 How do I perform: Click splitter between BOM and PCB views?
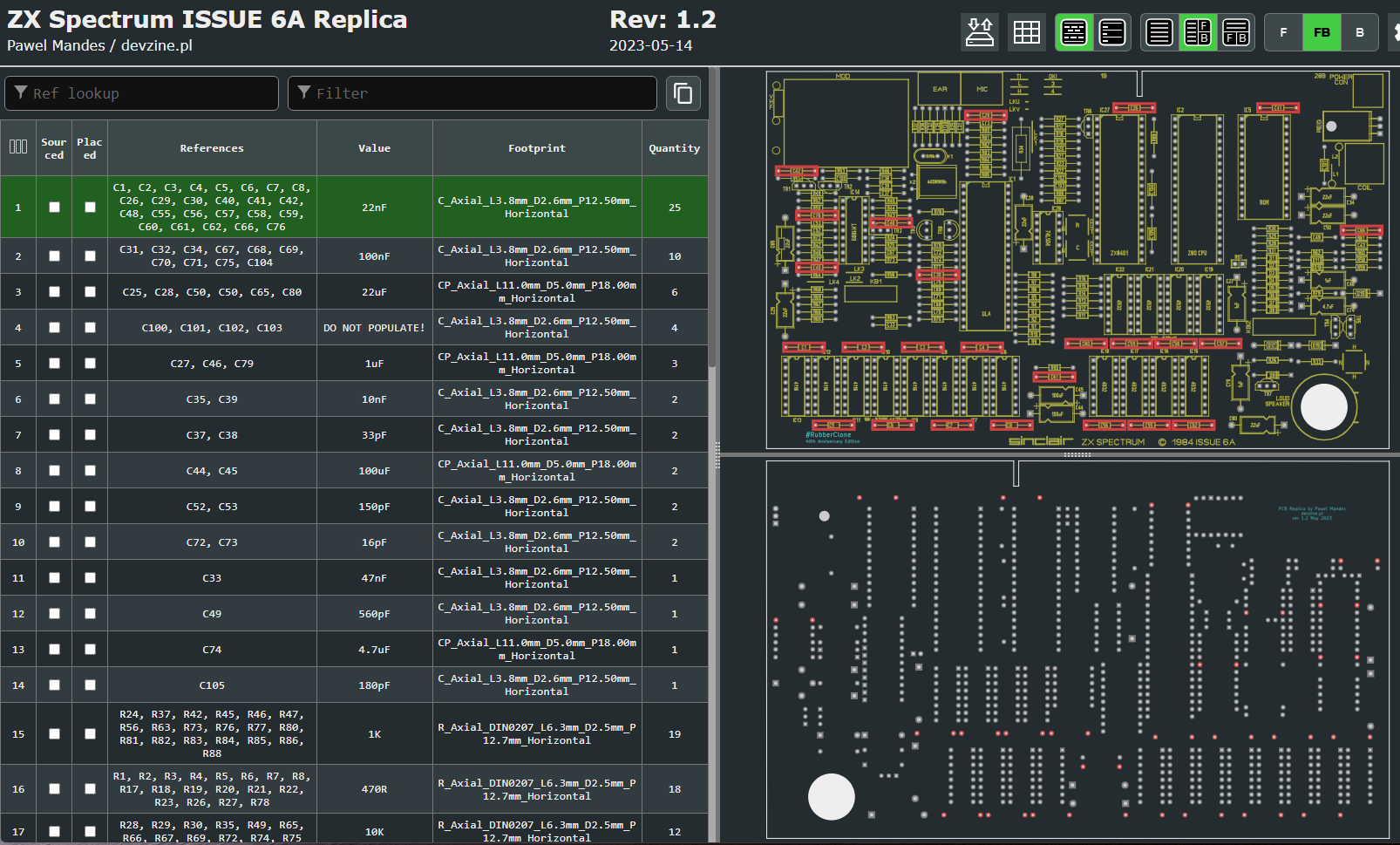[x=717, y=454]
